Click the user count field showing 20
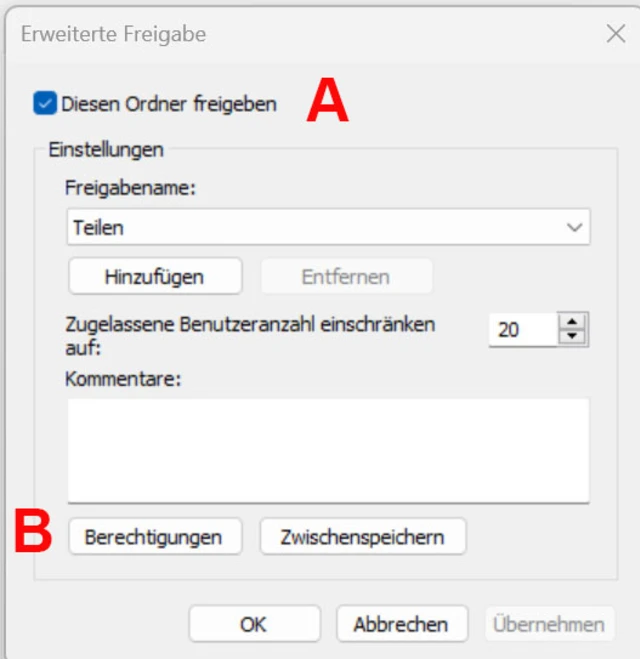This screenshot has height=659, width=640. (521, 329)
